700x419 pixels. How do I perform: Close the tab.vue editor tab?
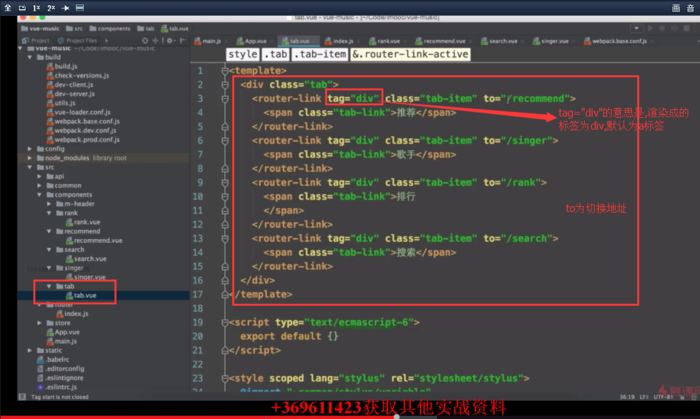point(314,41)
